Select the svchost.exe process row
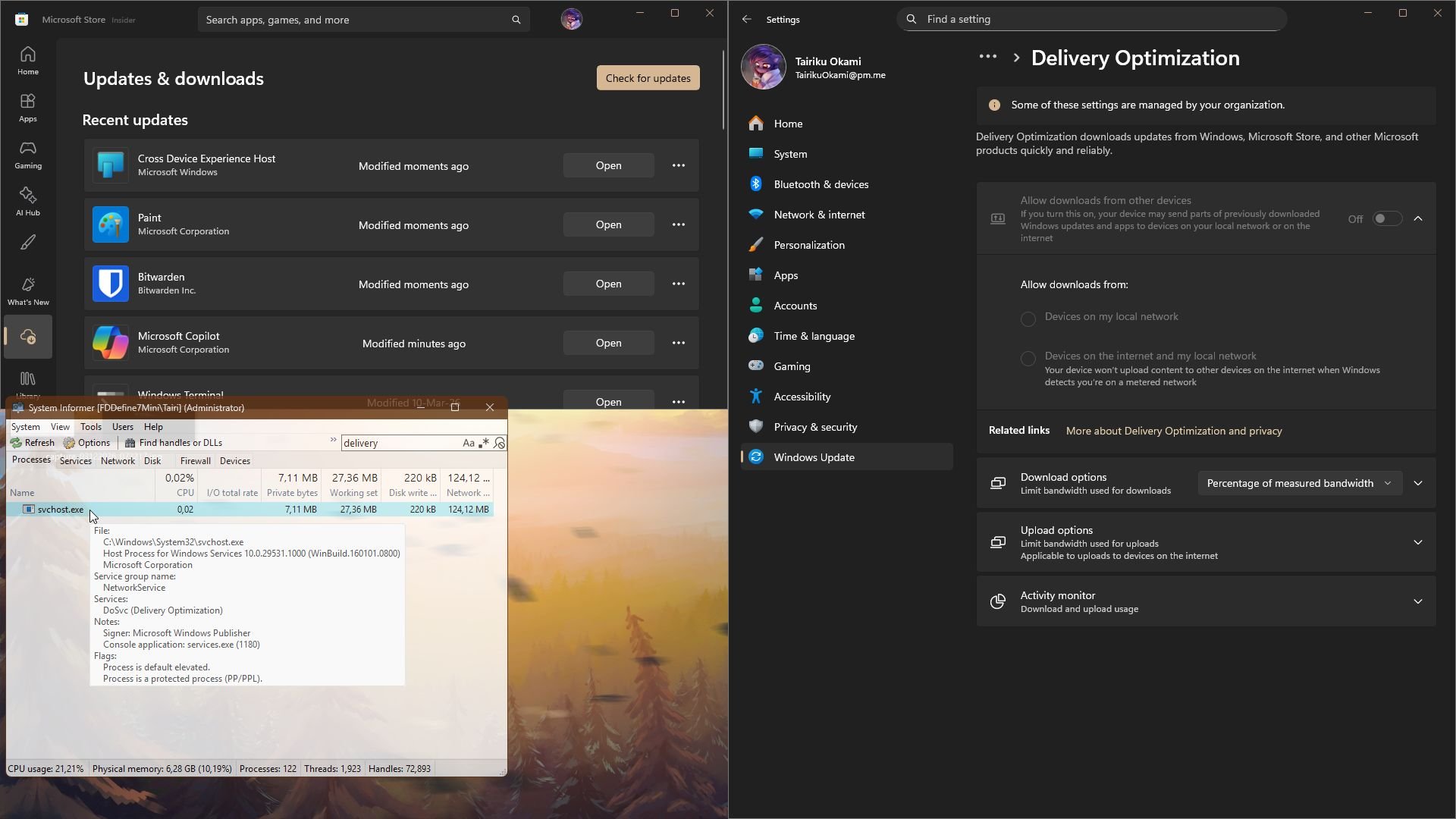Viewport: 1456px width, 819px height. [250, 510]
